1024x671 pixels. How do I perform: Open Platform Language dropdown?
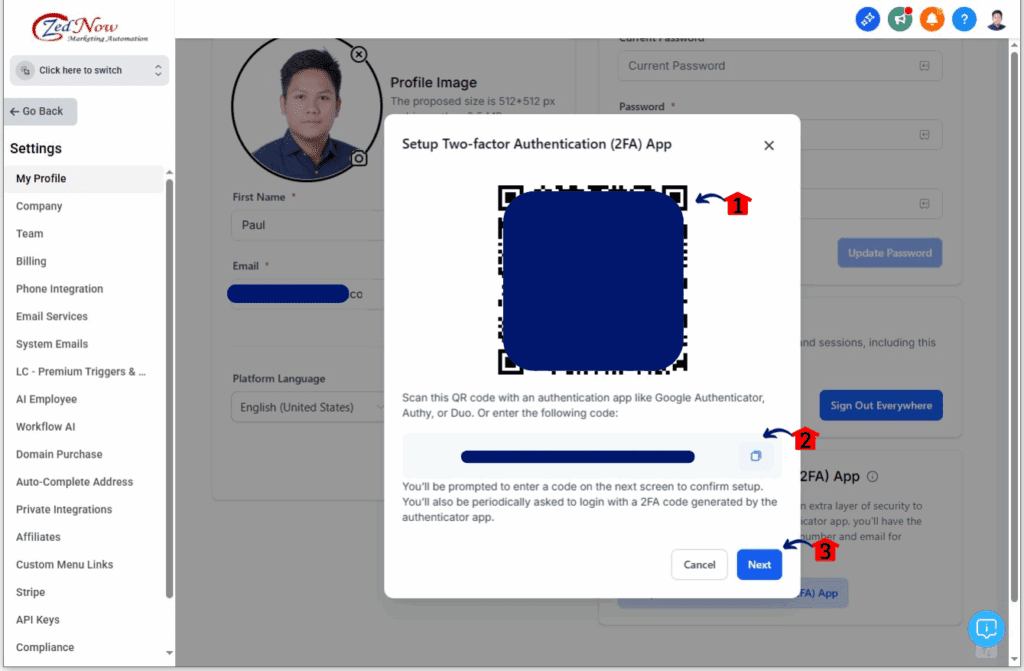pos(309,407)
